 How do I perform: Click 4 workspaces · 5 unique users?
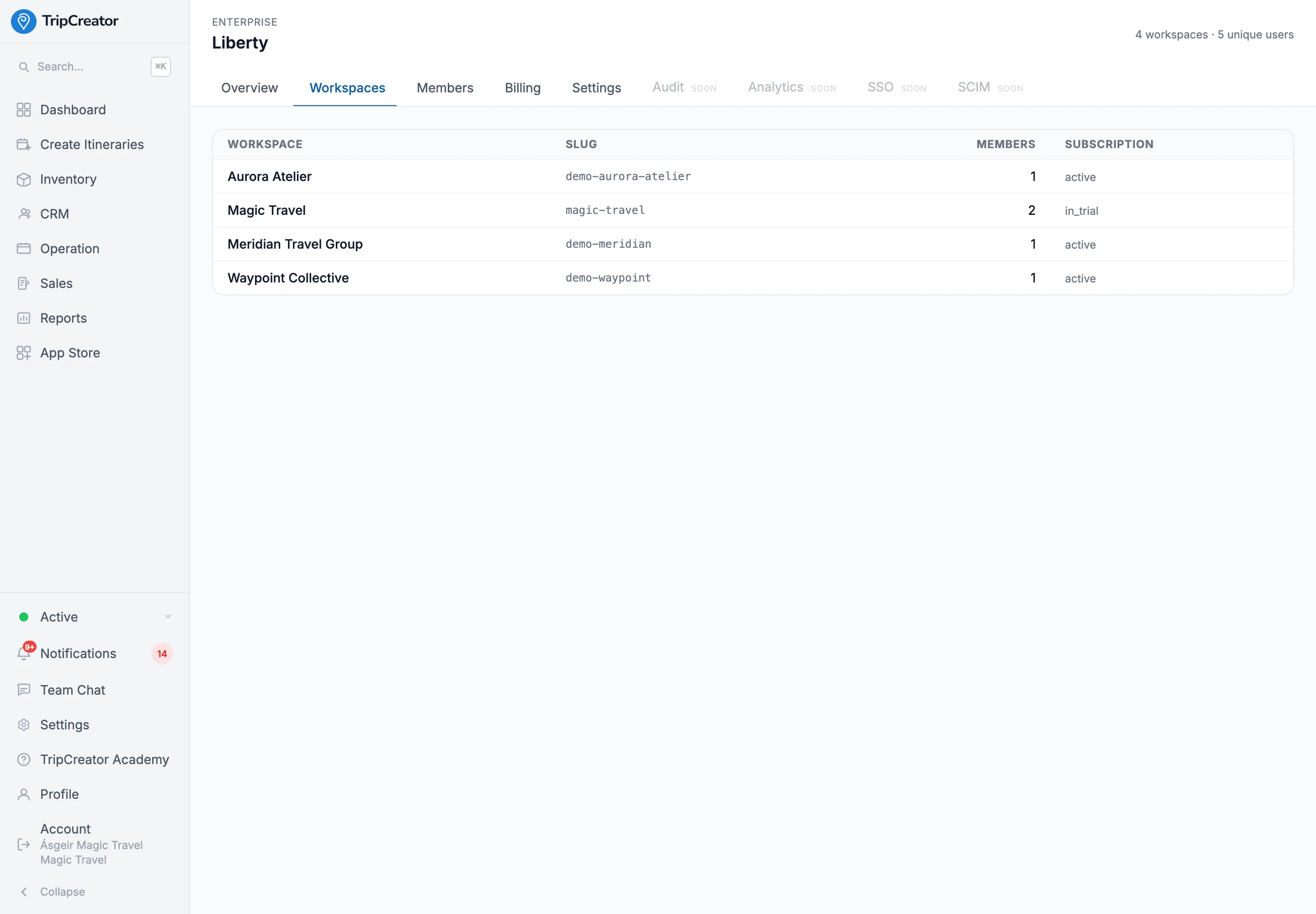(x=1214, y=34)
